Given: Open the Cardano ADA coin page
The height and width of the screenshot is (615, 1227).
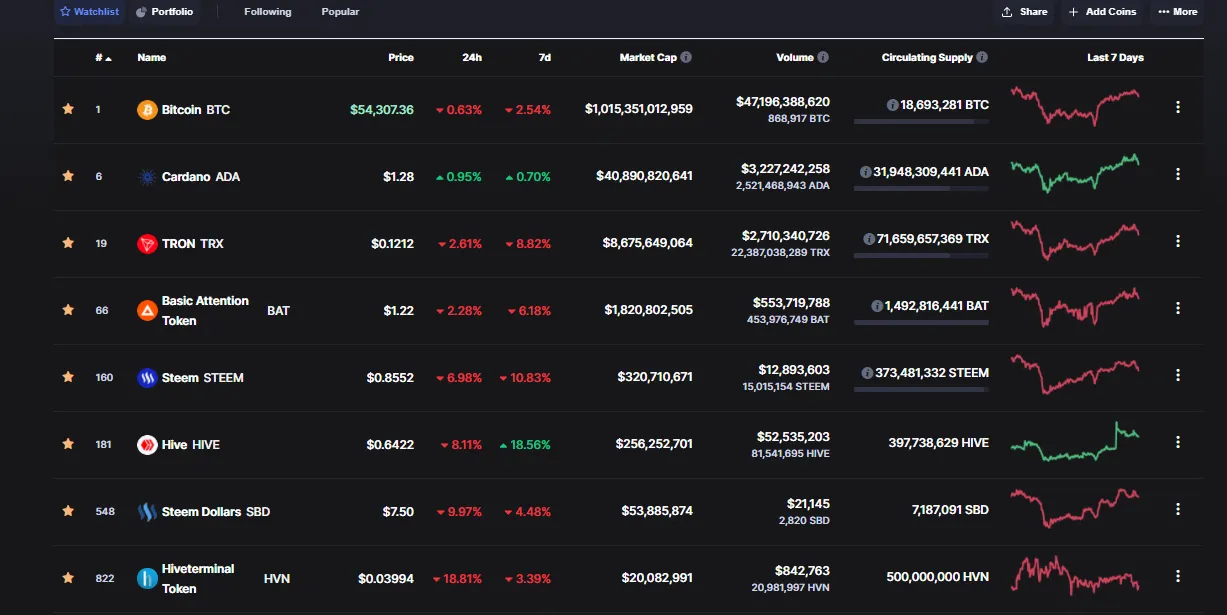Looking at the screenshot, I should pos(201,177).
